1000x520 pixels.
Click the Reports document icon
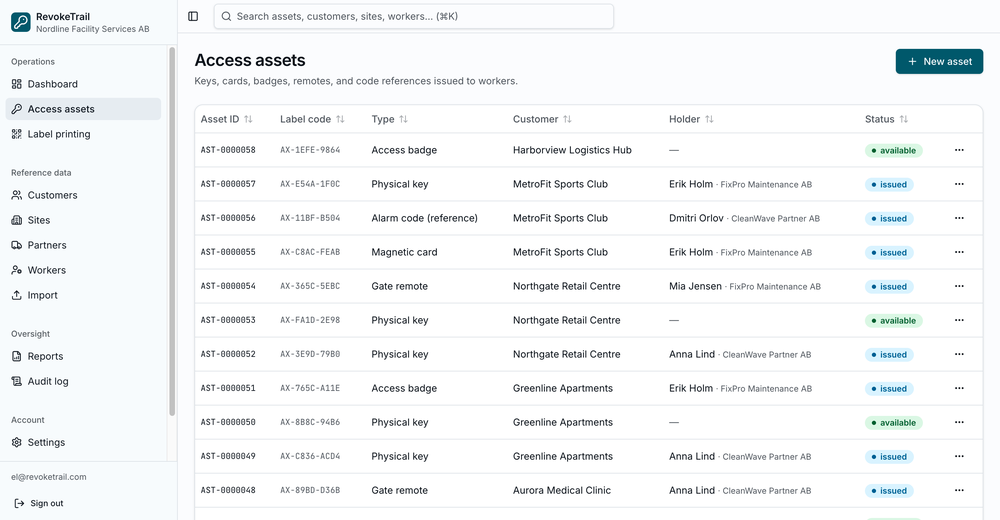tap(17, 356)
